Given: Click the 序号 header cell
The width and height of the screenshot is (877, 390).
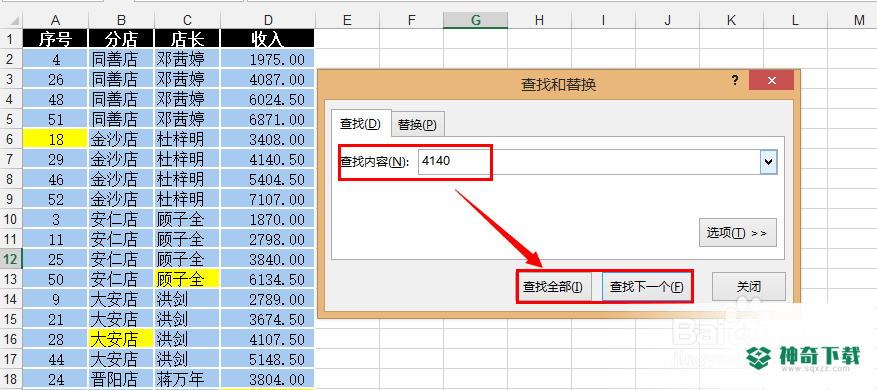Looking at the screenshot, I should click(x=55, y=39).
